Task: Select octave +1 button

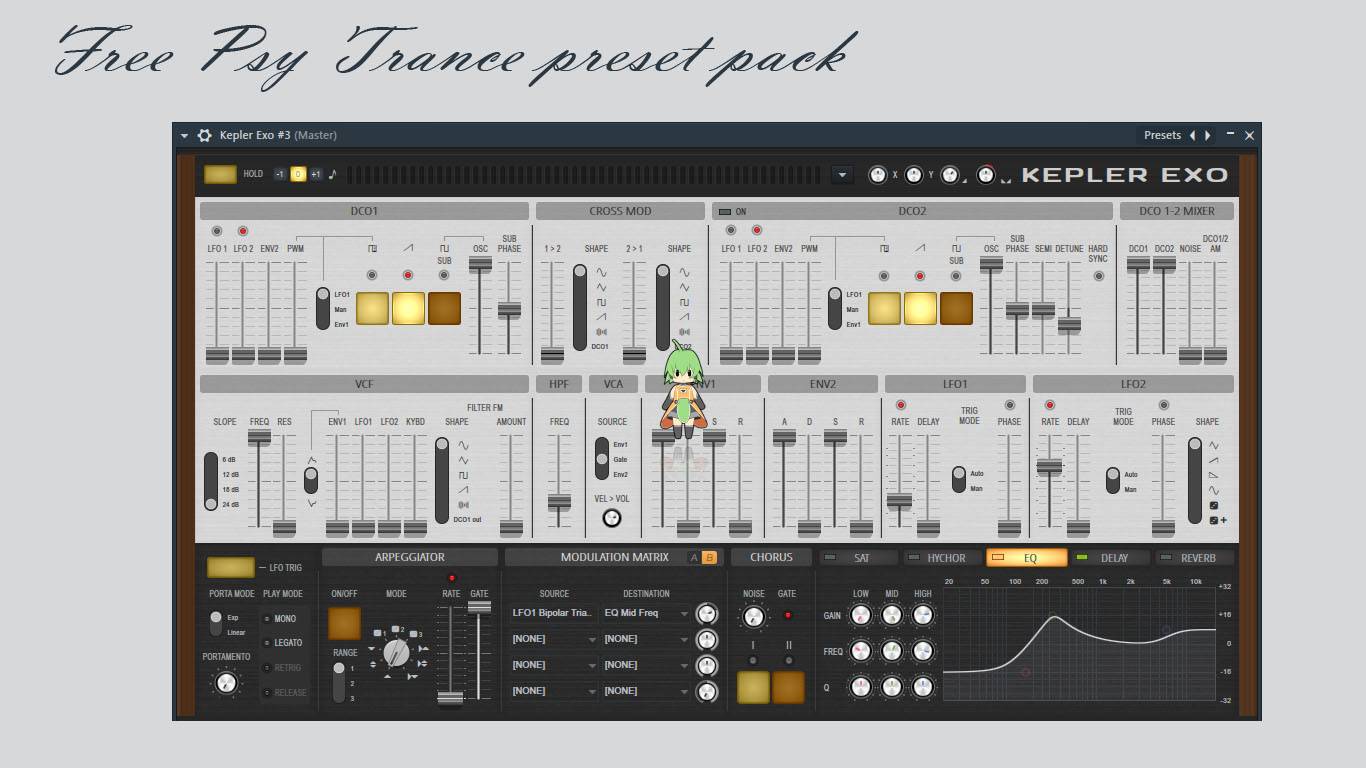Action: coord(316,174)
